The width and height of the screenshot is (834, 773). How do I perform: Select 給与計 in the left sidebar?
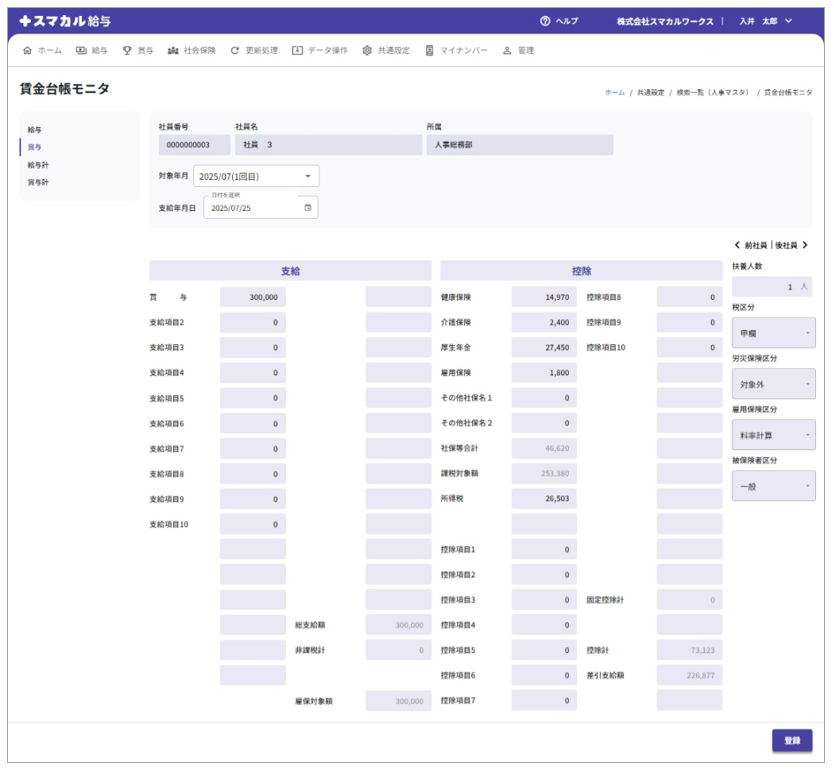(38, 165)
